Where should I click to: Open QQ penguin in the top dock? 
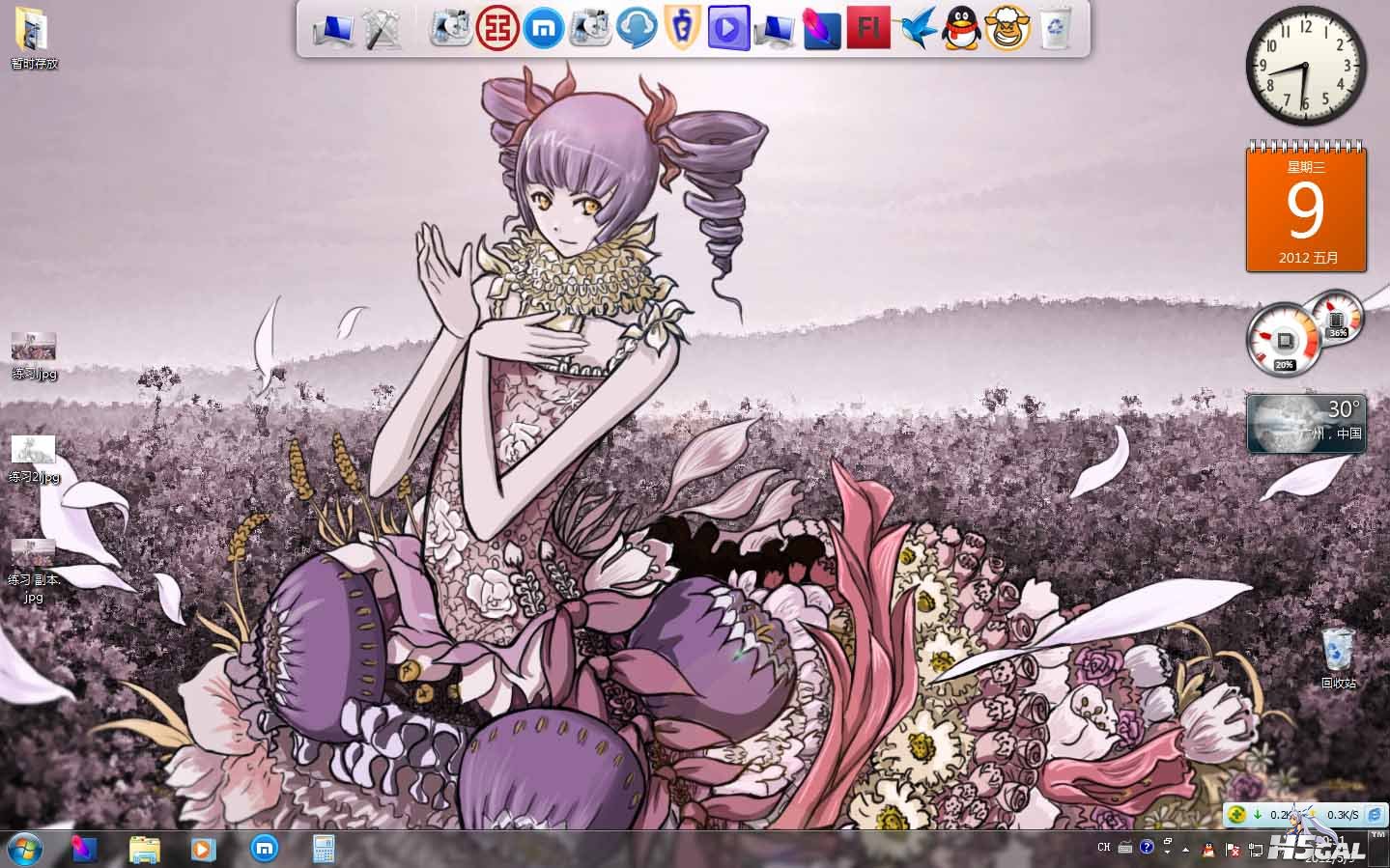[x=960, y=28]
